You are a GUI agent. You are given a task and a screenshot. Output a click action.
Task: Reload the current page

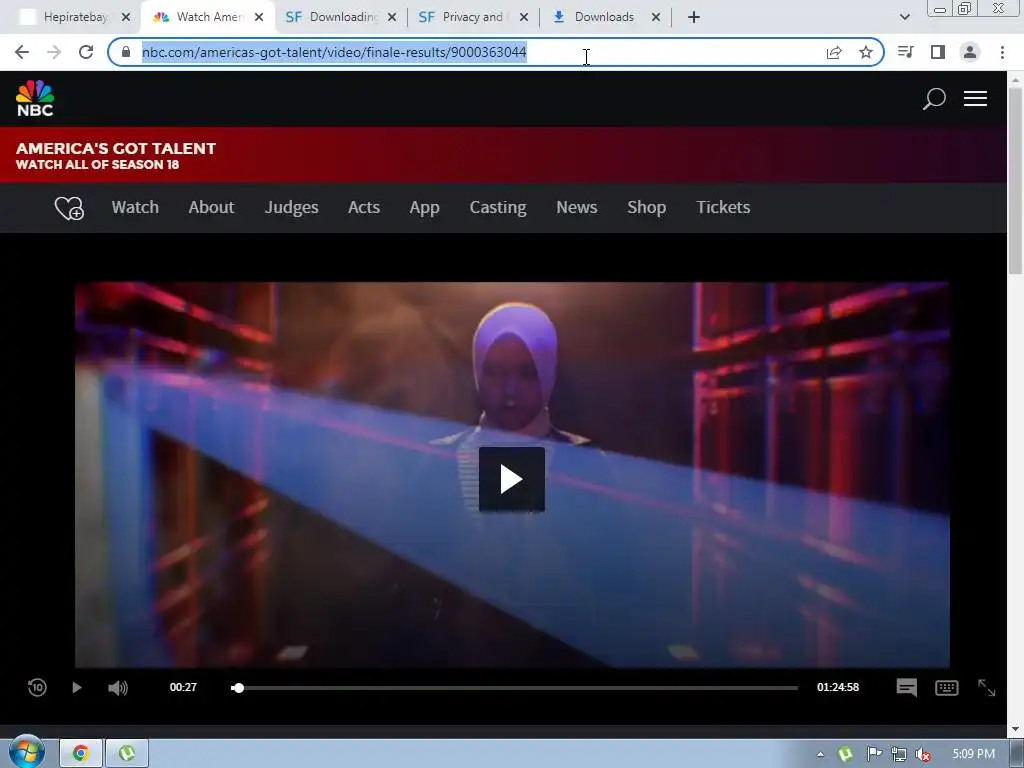86,52
